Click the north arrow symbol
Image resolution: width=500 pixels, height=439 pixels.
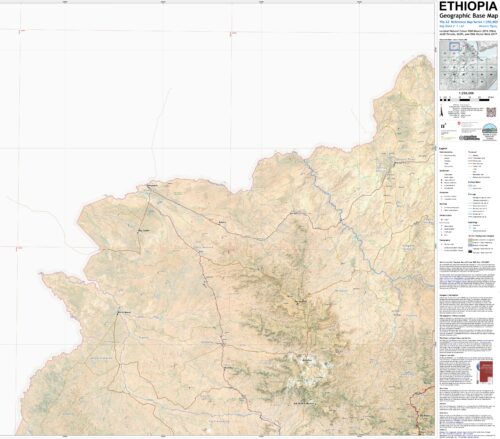[x=442, y=111]
